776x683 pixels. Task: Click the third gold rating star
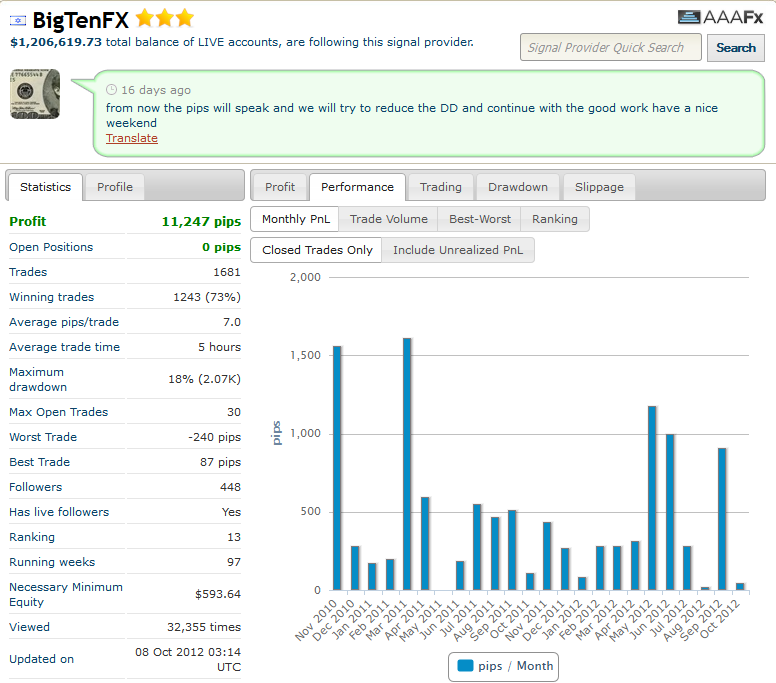coord(184,18)
